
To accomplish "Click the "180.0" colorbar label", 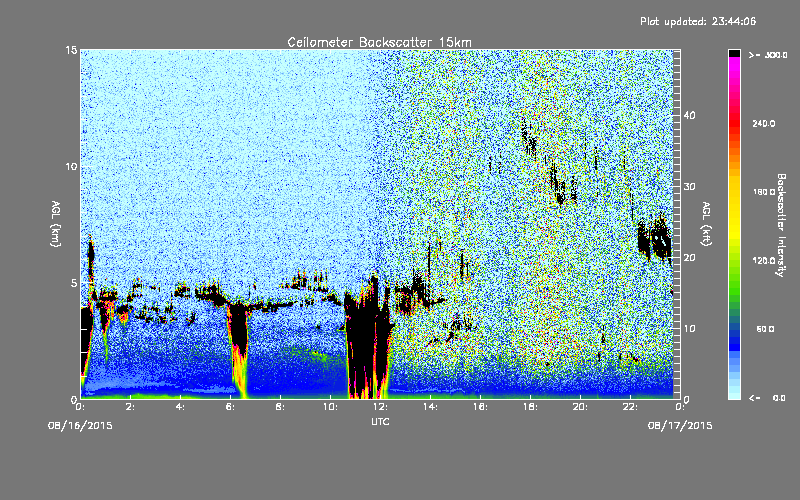I will point(763,192).
